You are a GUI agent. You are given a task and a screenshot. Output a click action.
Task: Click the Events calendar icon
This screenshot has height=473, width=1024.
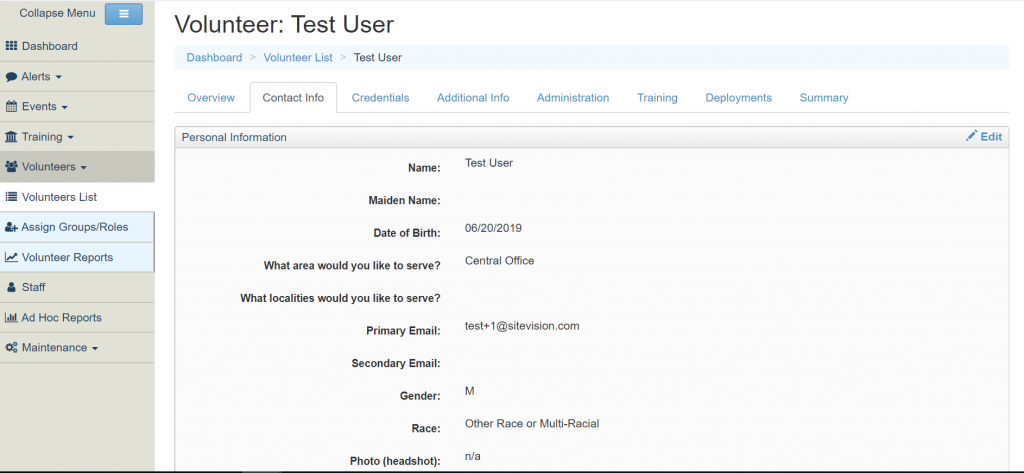pyautogui.click(x=12, y=107)
